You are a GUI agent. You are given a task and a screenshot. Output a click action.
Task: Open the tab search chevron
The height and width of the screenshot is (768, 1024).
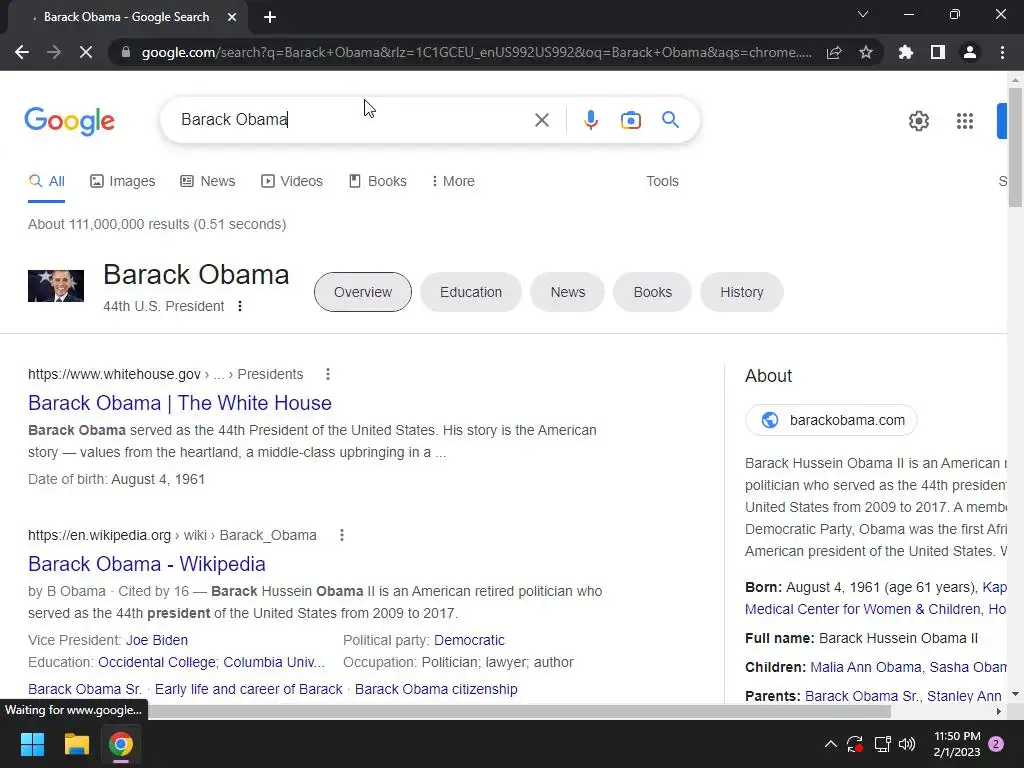[863, 14]
